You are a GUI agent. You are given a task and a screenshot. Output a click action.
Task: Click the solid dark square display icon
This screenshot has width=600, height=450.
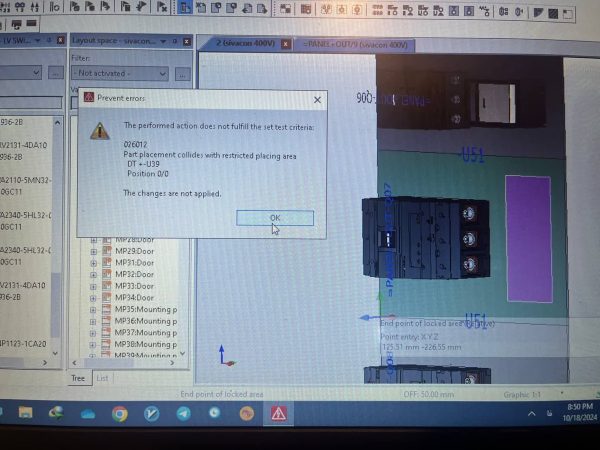[553, 14]
